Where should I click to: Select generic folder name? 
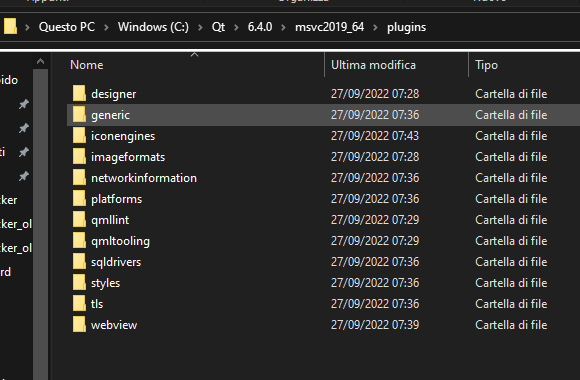pyautogui.click(x=110, y=115)
